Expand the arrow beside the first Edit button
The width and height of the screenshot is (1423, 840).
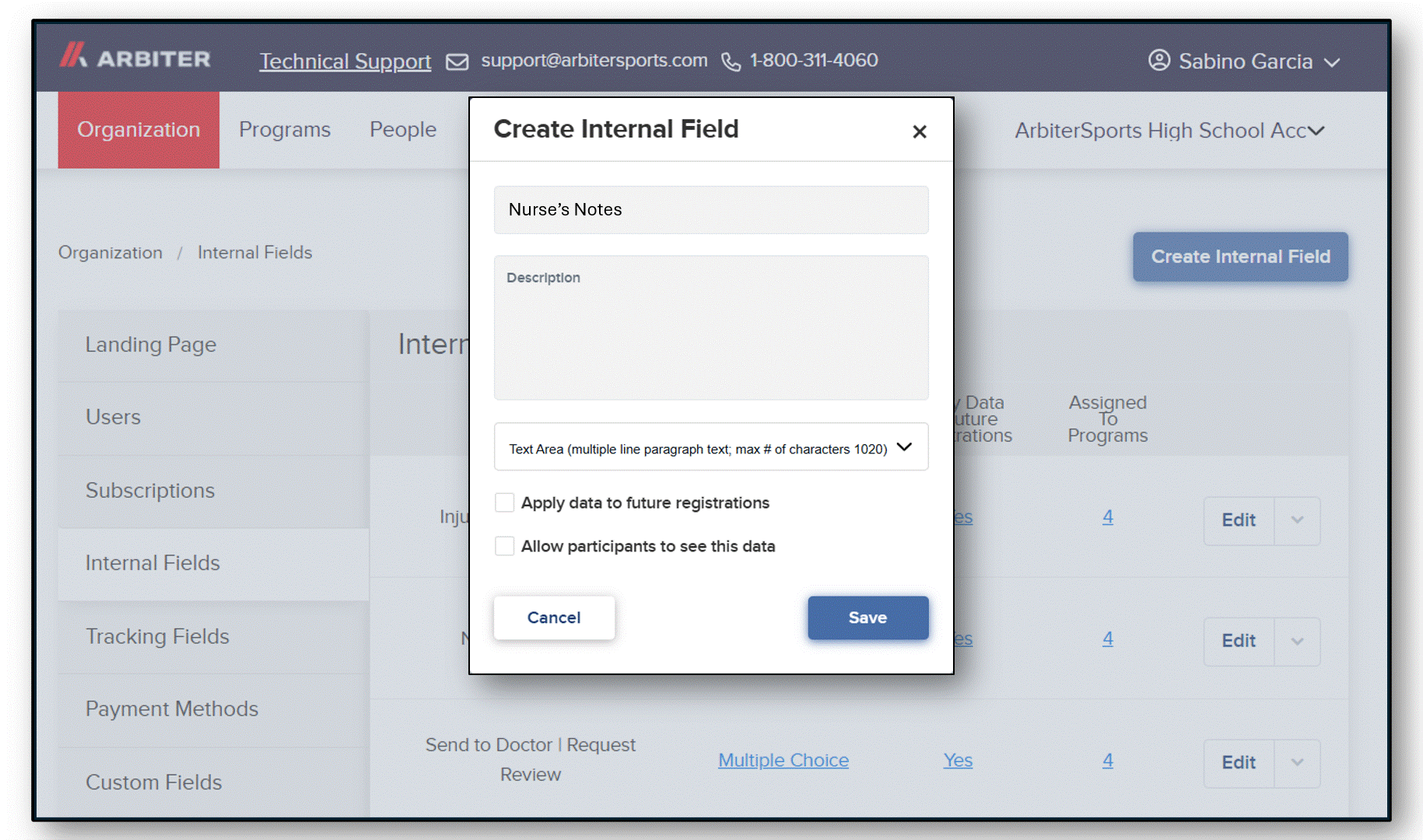1297,520
